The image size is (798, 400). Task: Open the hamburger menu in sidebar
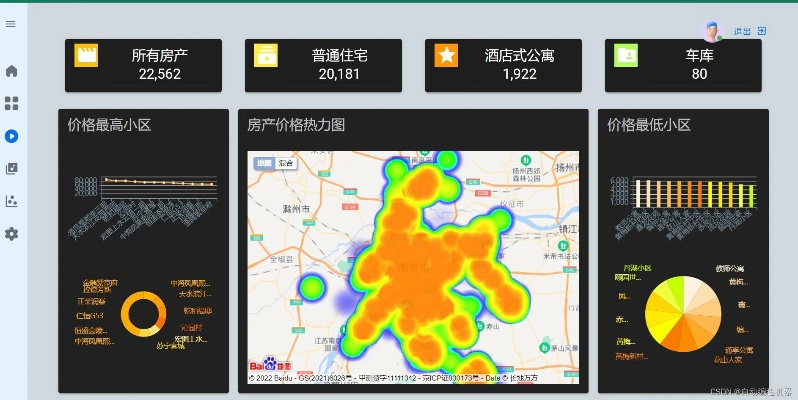click(10, 24)
